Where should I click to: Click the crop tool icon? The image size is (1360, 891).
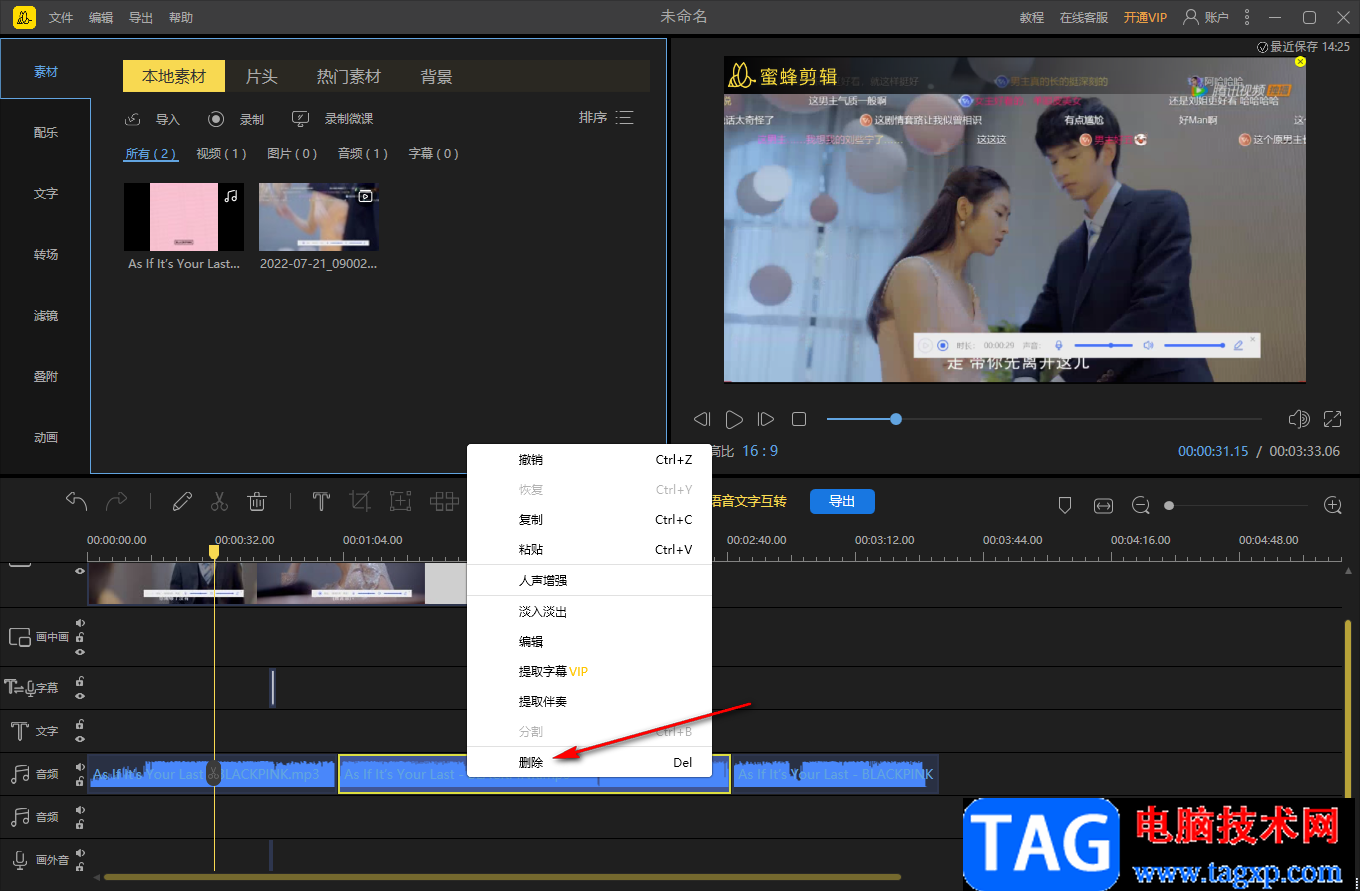pos(359,501)
